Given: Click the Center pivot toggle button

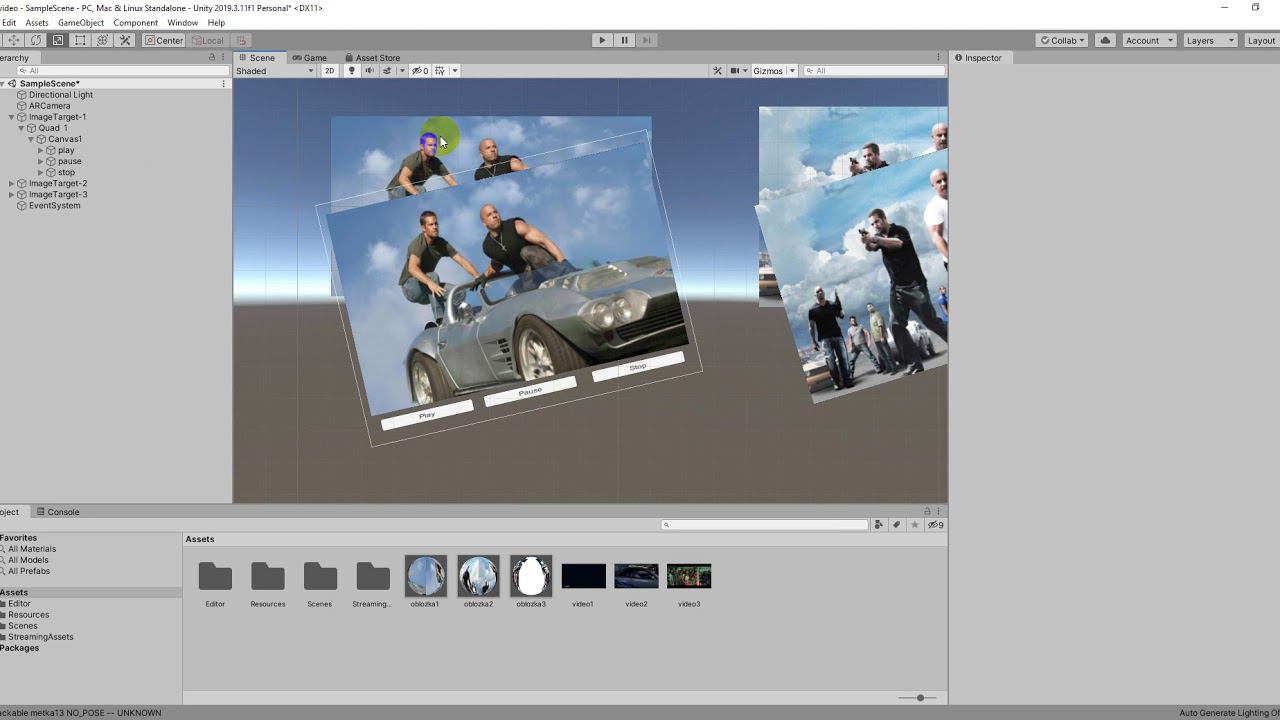Looking at the screenshot, I should click(x=164, y=40).
